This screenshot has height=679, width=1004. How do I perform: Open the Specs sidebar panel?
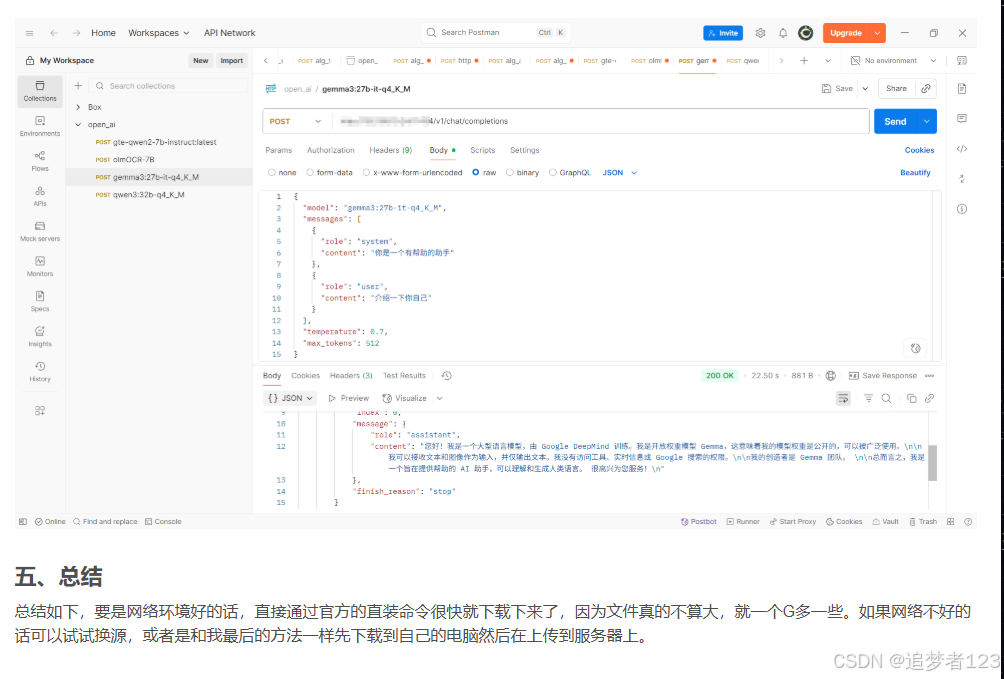[40, 302]
